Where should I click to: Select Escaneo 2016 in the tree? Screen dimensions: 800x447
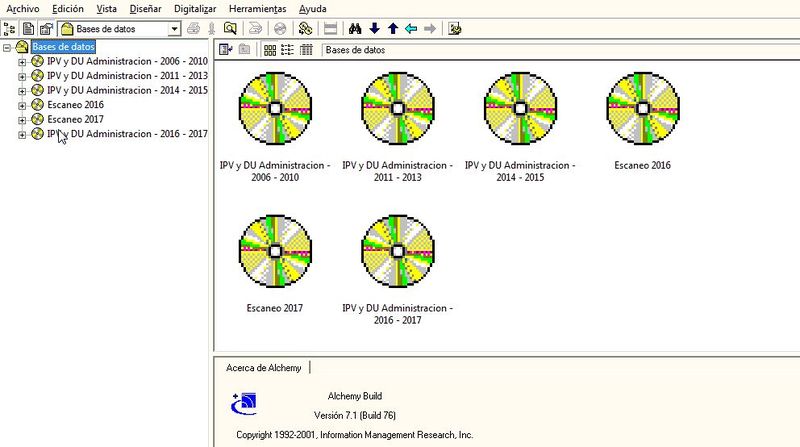pos(76,105)
